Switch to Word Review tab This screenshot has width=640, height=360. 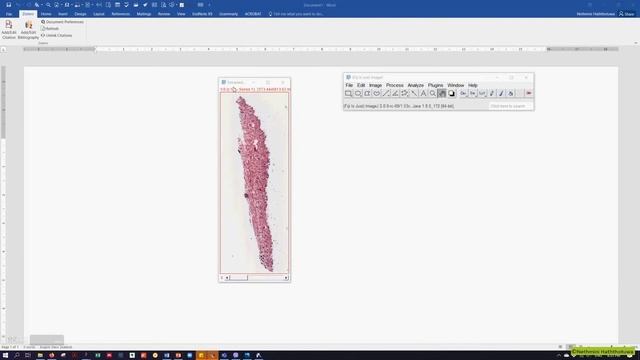[x=164, y=14]
